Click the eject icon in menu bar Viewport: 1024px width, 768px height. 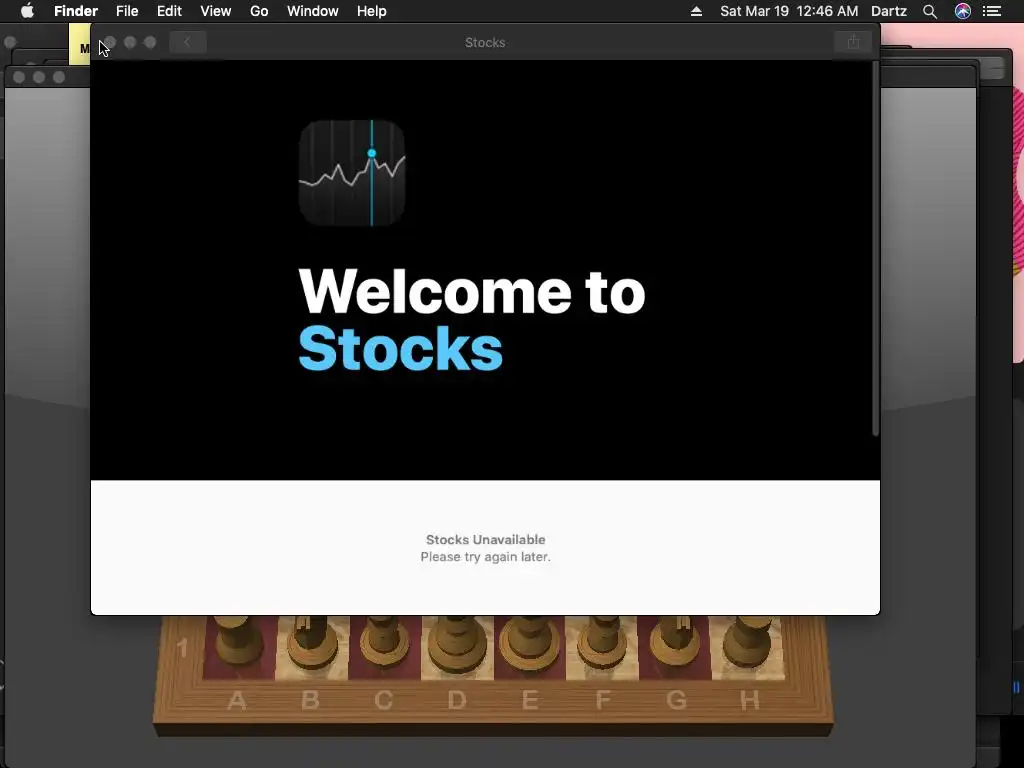[696, 11]
